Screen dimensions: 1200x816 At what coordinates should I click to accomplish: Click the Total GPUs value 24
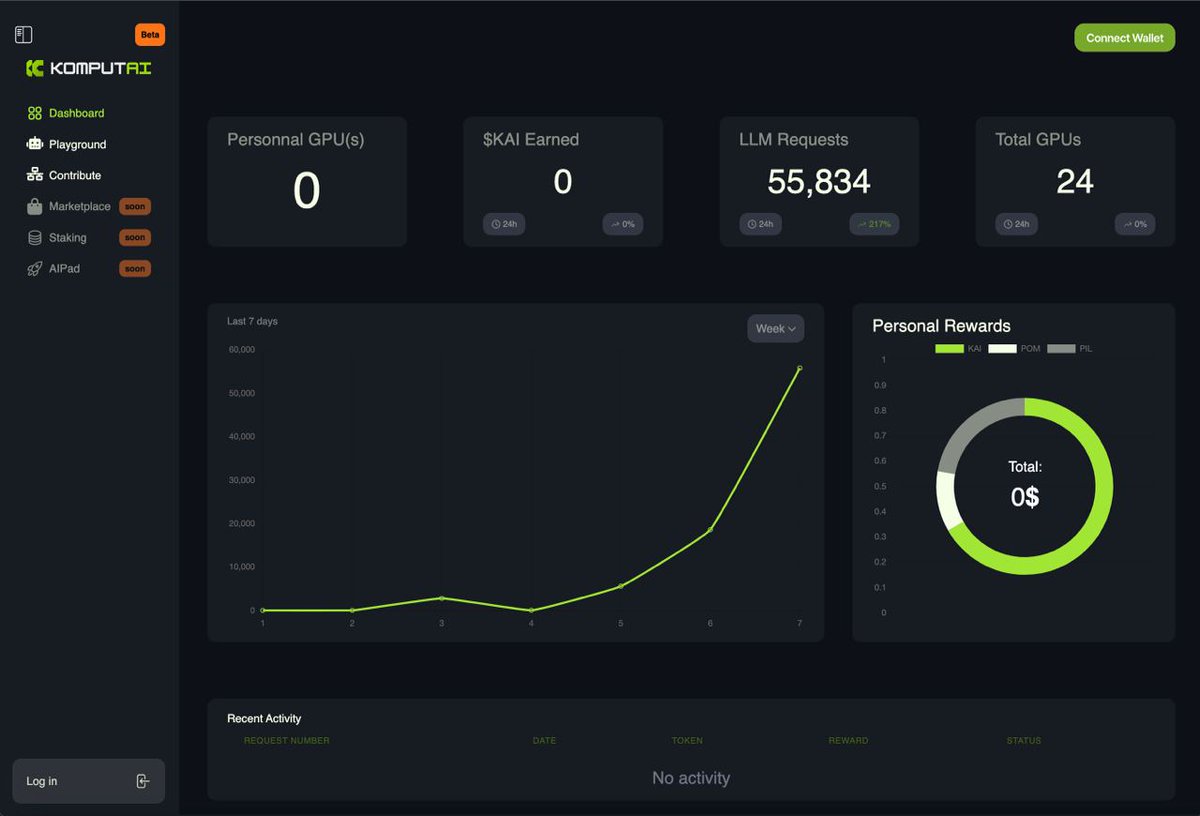pos(1075,181)
